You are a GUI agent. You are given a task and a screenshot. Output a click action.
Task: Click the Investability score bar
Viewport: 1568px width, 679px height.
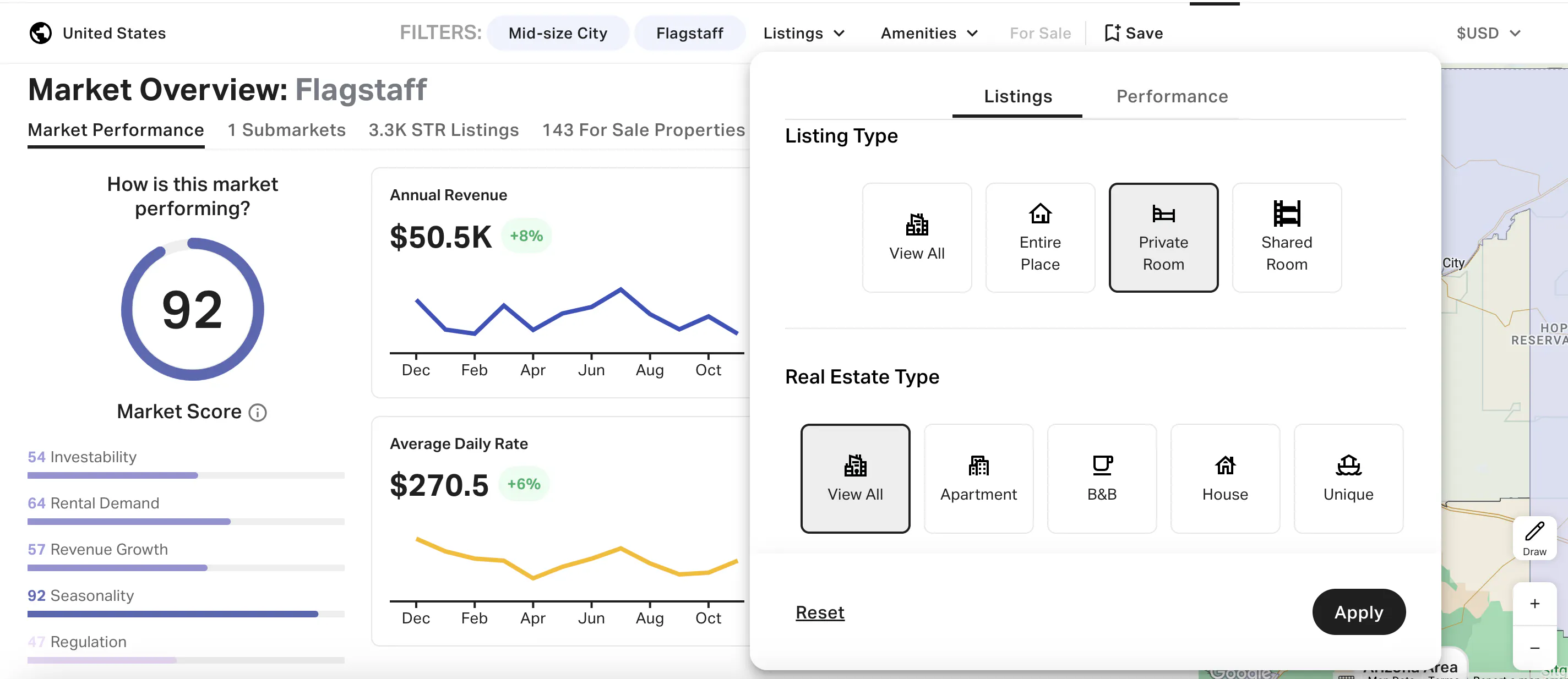click(x=186, y=475)
